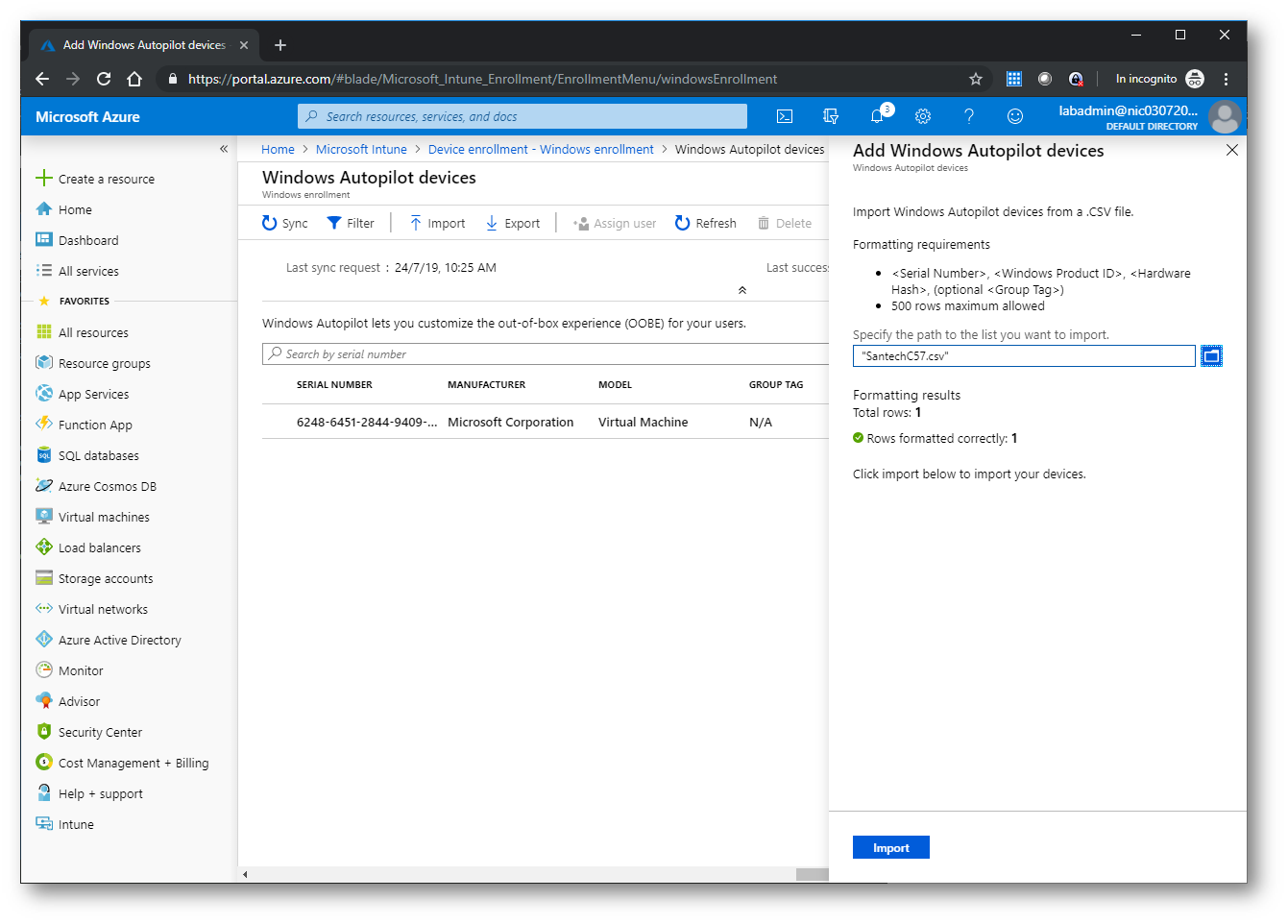
Task: Open Azure Cloud Shell icon
Action: [785, 116]
